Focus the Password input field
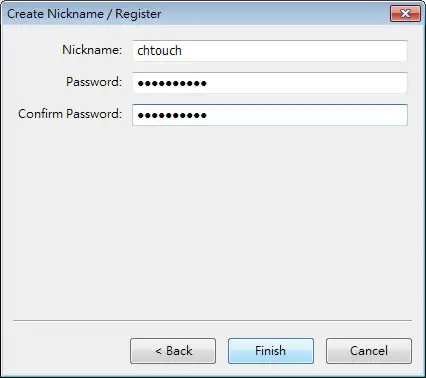Image resolution: width=426 pixels, height=378 pixels. (x=270, y=83)
